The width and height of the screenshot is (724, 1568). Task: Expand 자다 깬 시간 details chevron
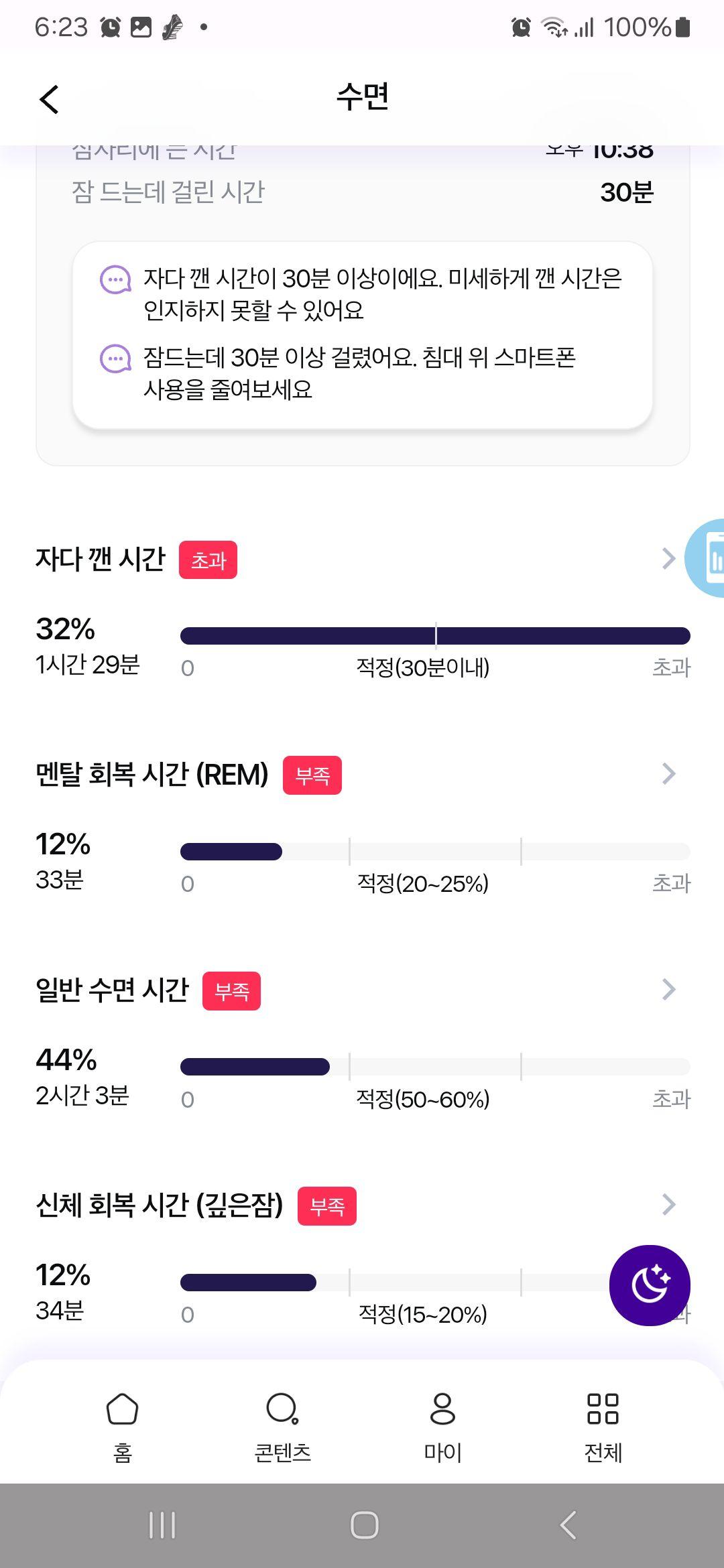pyautogui.click(x=668, y=558)
